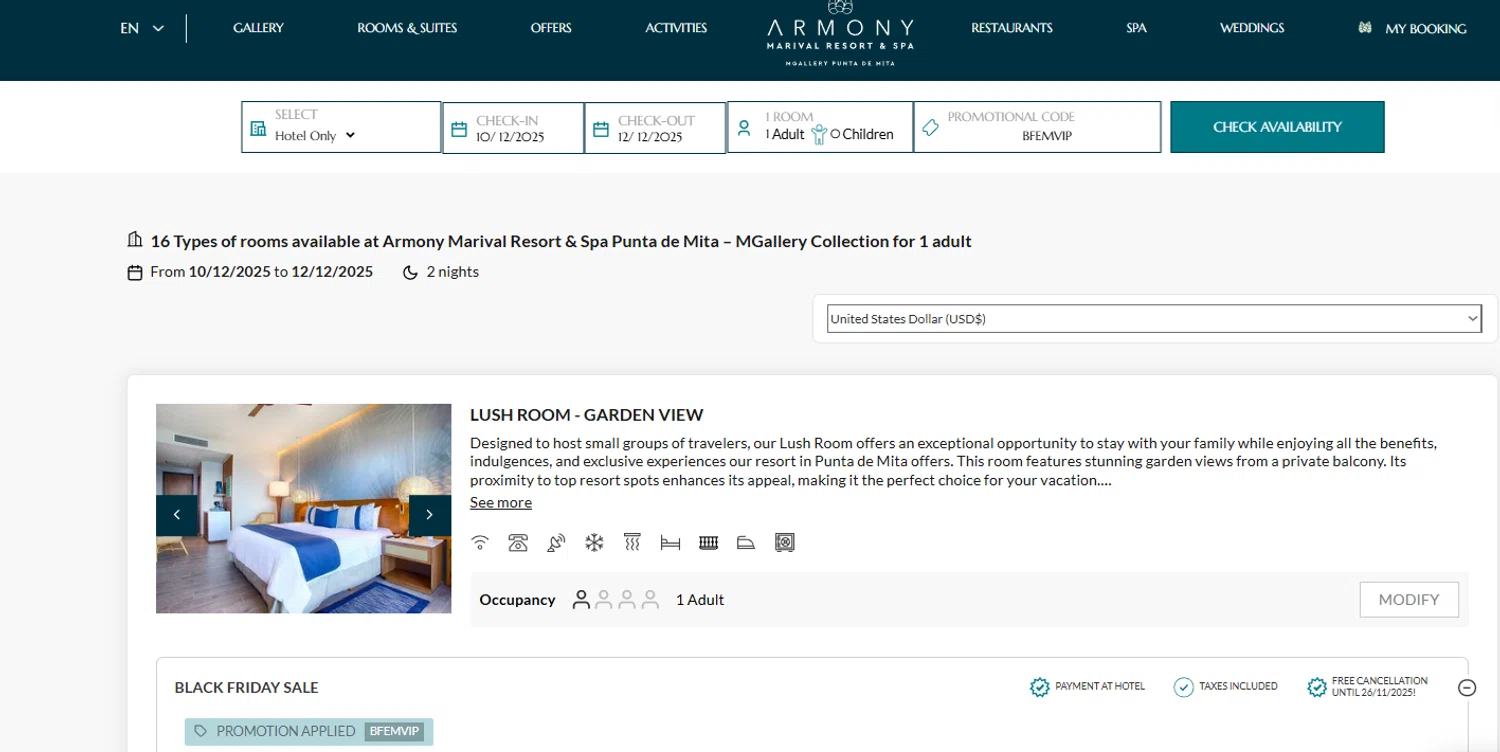Click the satellite dish TV icon
This screenshot has height=752, width=1500.
pyautogui.click(x=556, y=543)
